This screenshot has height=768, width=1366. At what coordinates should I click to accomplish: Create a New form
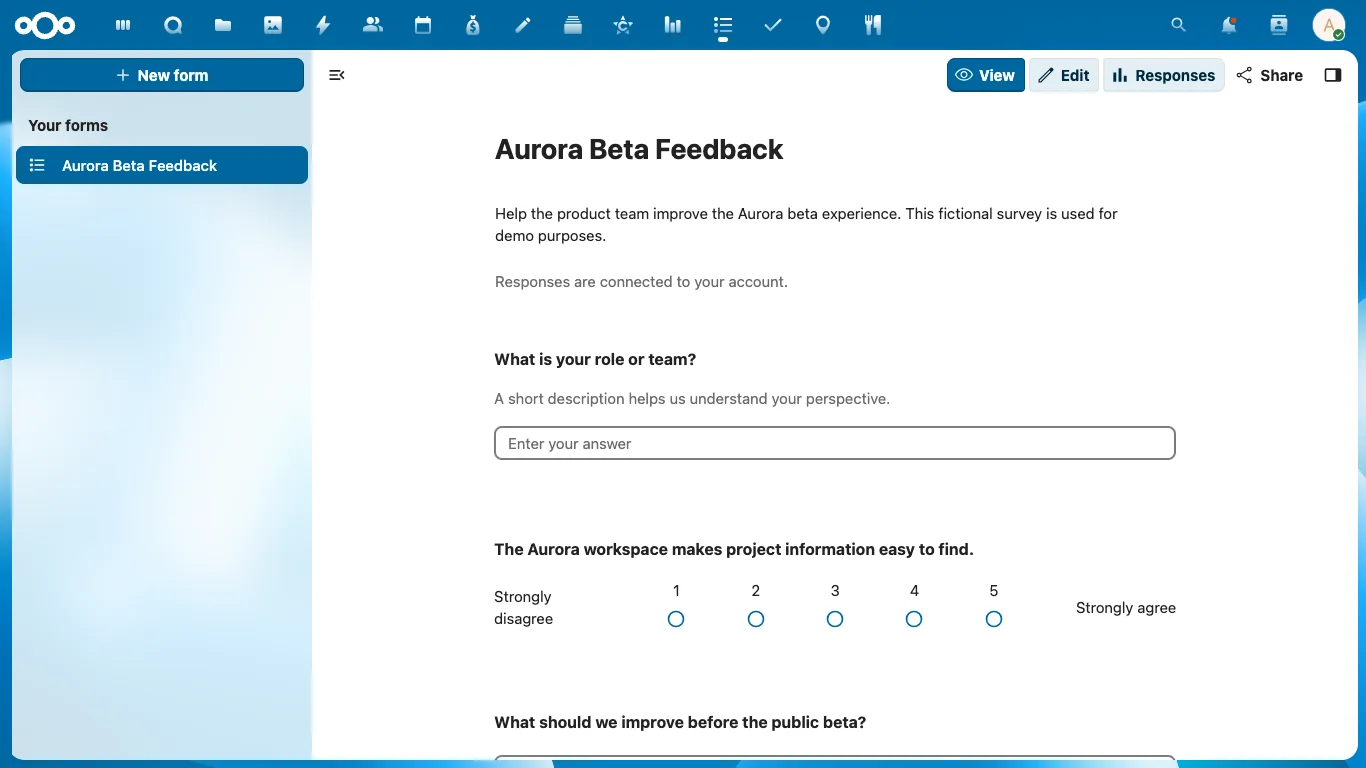(162, 75)
